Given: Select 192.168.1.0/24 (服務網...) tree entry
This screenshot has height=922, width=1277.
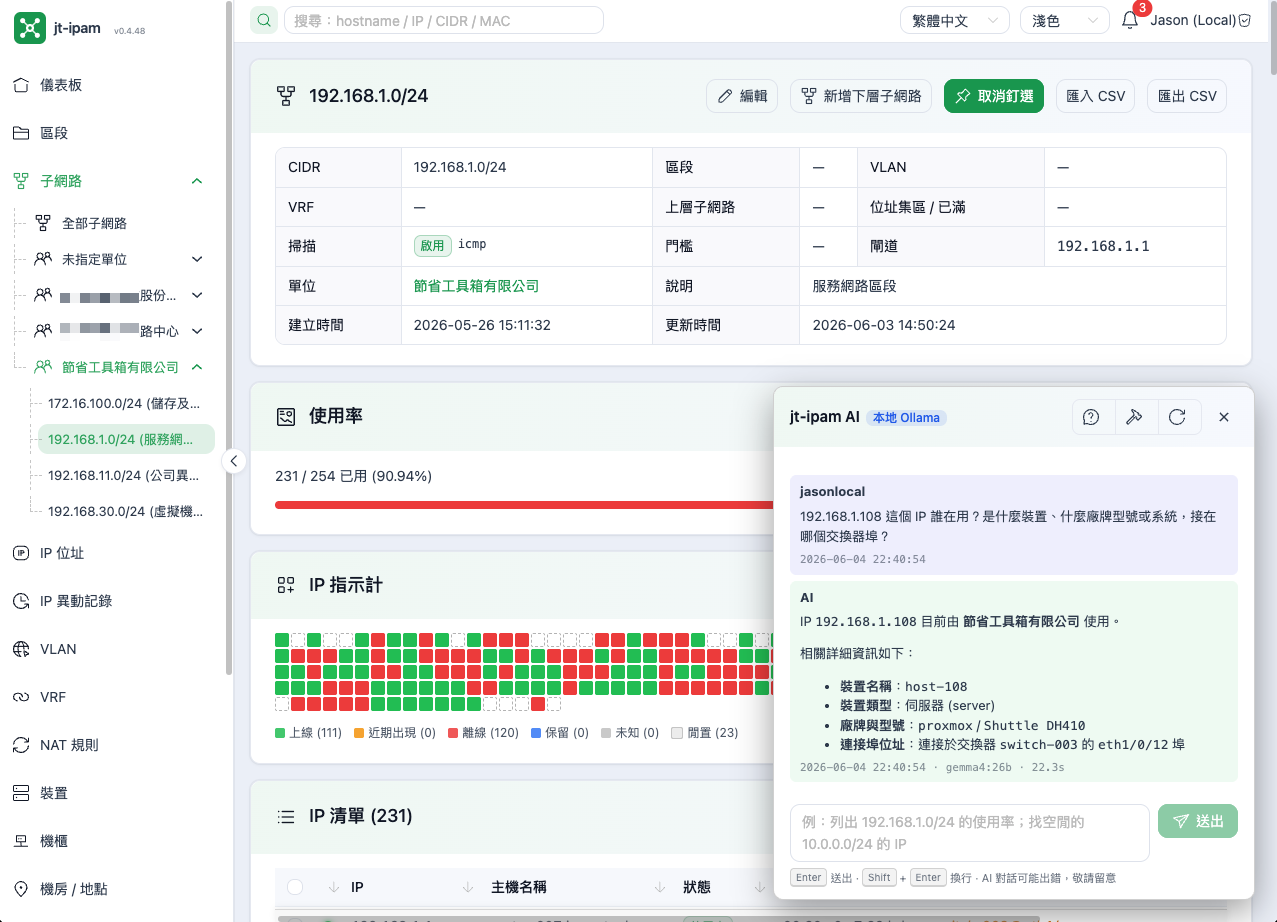Looking at the screenshot, I should click(x=126, y=439).
